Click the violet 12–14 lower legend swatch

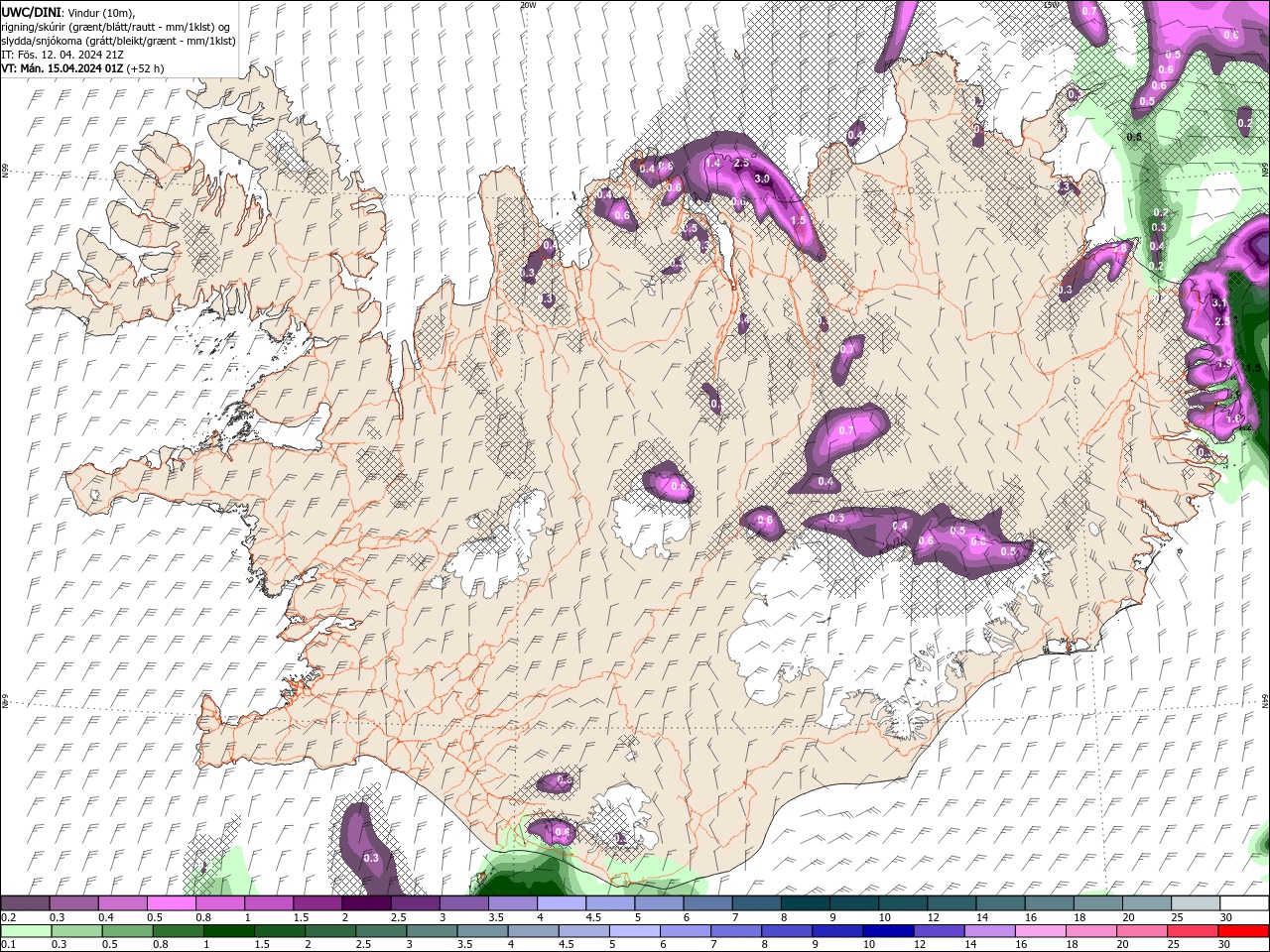(940, 931)
